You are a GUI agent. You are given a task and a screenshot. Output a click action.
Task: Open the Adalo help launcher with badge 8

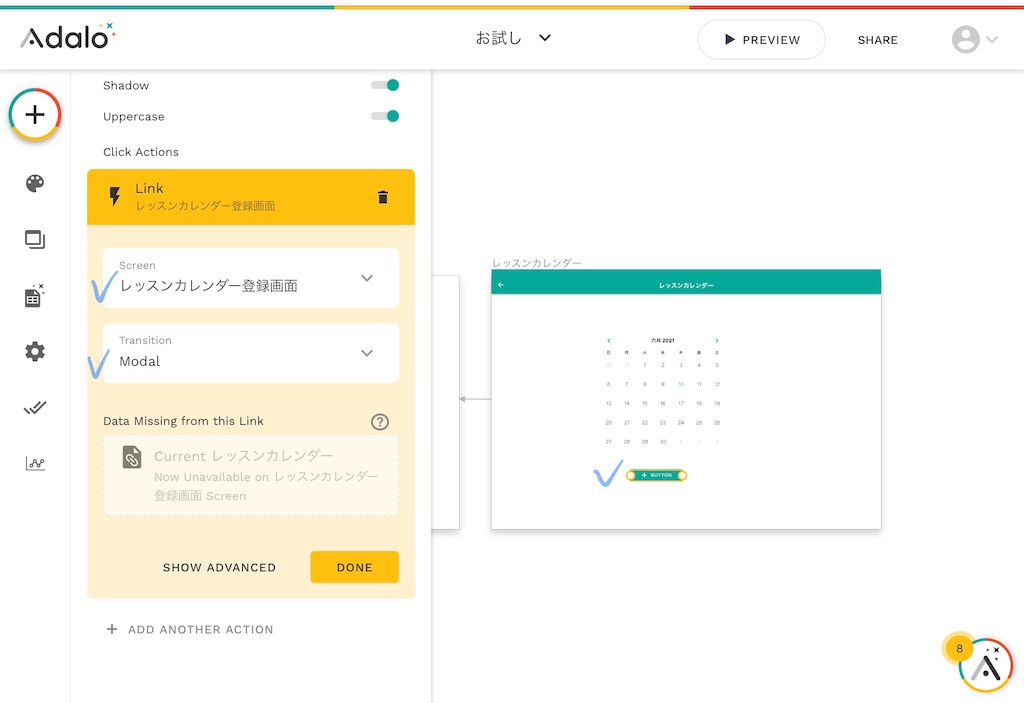[985, 665]
